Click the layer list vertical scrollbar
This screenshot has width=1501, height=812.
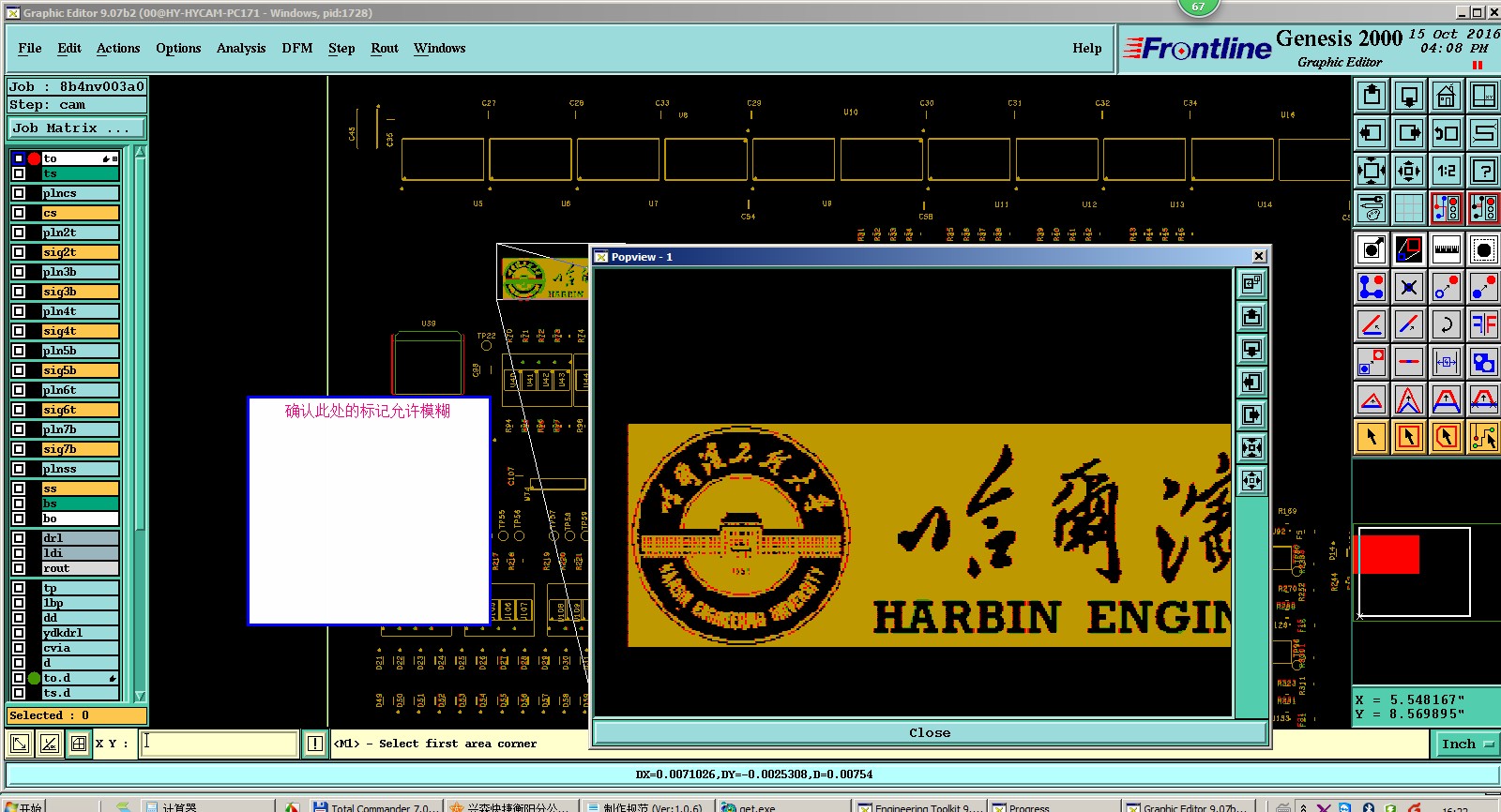[x=140, y=423]
